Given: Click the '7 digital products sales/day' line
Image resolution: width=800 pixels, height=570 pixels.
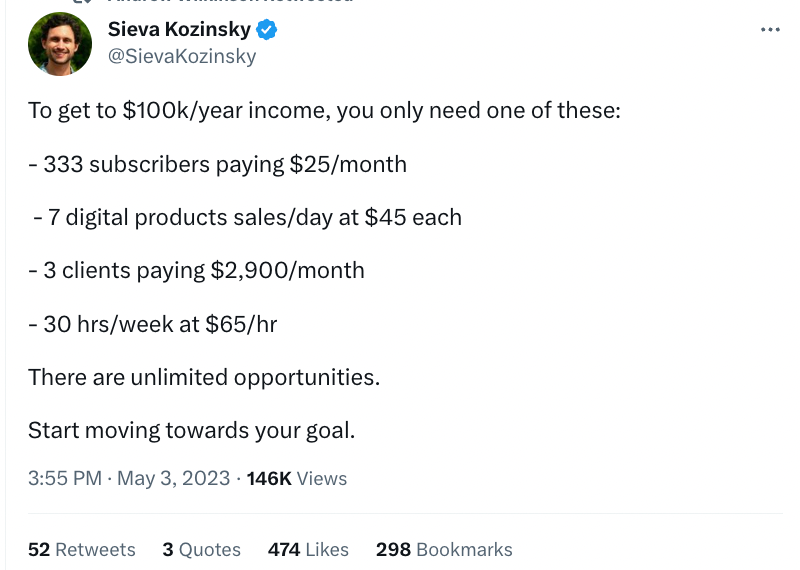Looking at the screenshot, I should pos(247,217).
